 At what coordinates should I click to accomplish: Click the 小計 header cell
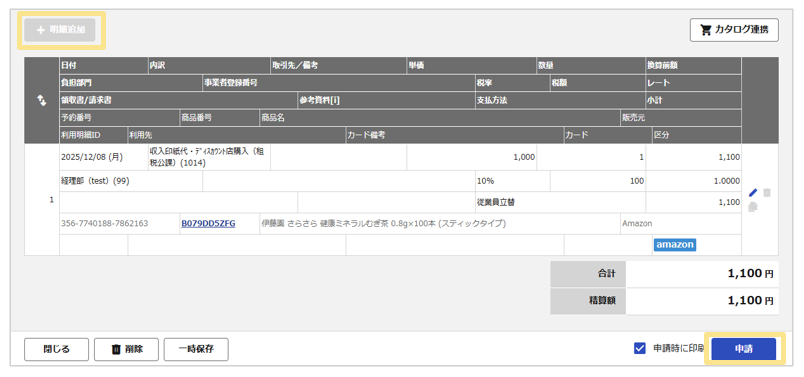point(693,100)
